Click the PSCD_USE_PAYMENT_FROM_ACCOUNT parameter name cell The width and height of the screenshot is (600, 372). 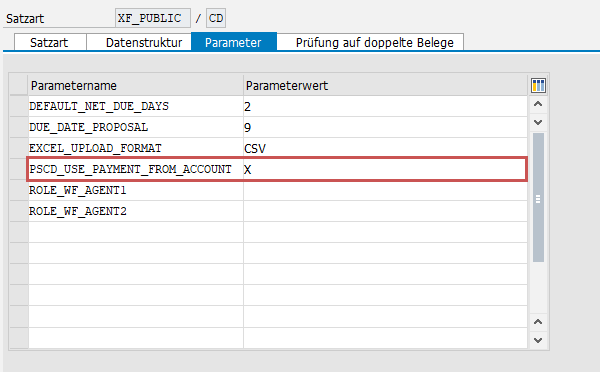136,169
